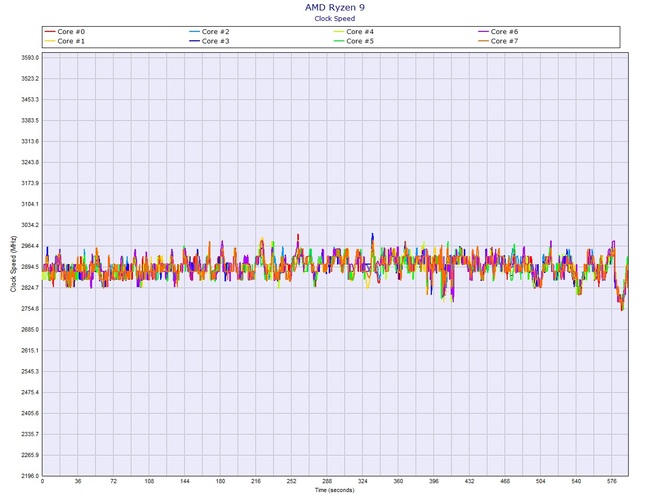Click the Core #1 legend entry

[x=65, y=41]
